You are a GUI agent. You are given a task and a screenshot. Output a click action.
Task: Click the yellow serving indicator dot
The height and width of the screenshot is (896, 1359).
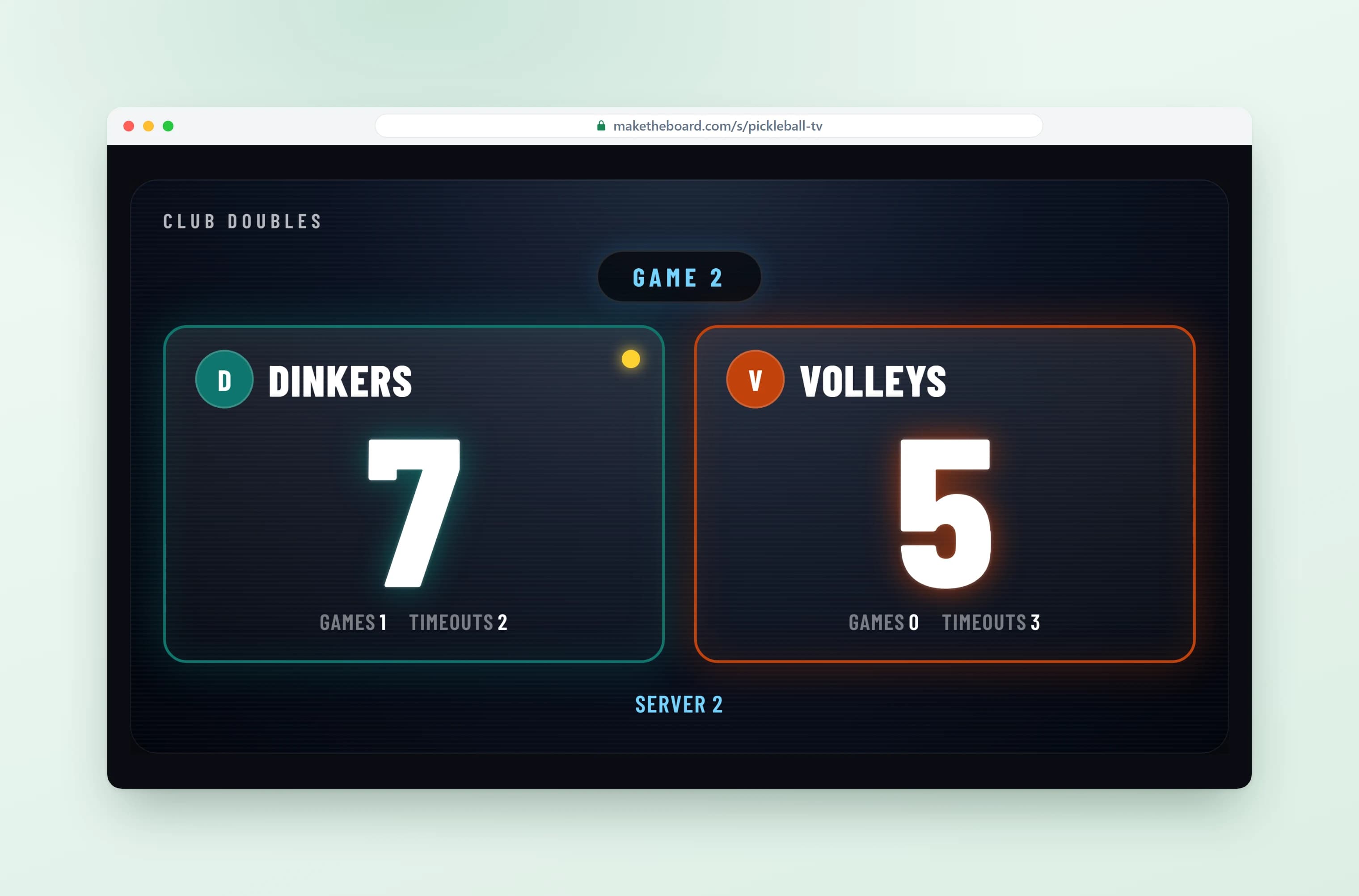[x=631, y=359]
